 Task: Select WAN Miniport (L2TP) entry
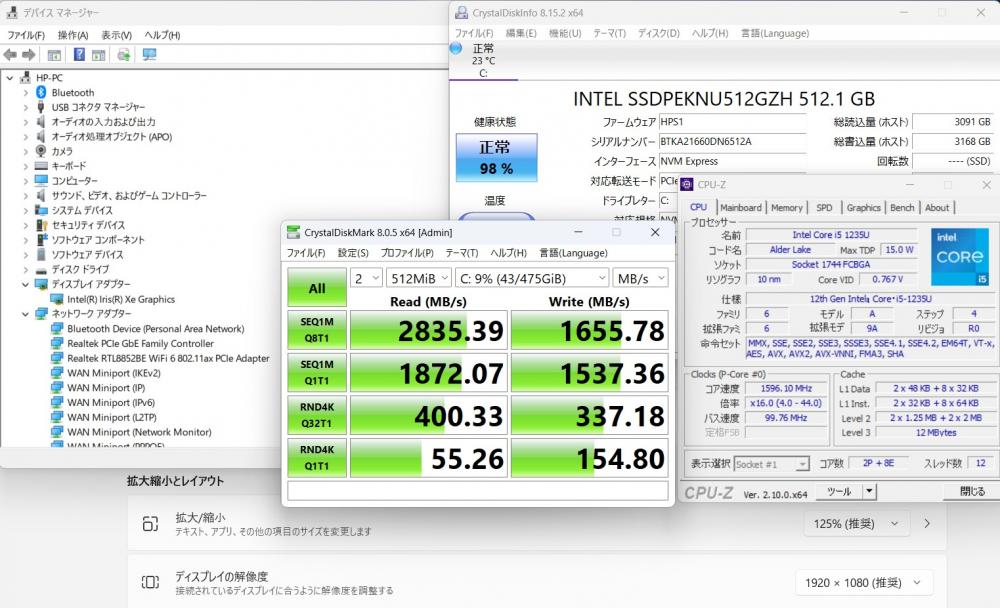pos(112,417)
